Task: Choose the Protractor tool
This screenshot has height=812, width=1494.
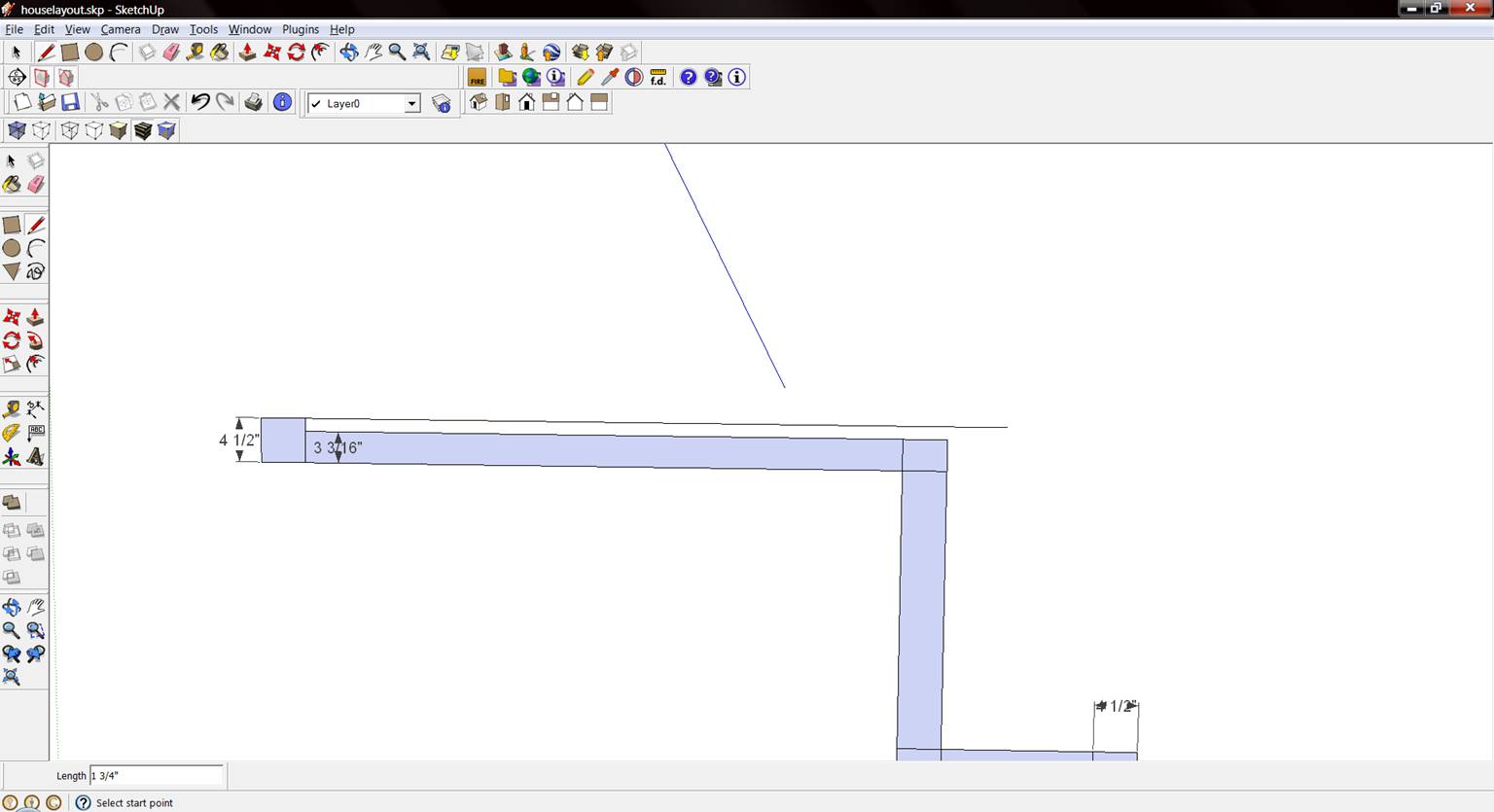Action: click(x=12, y=433)
